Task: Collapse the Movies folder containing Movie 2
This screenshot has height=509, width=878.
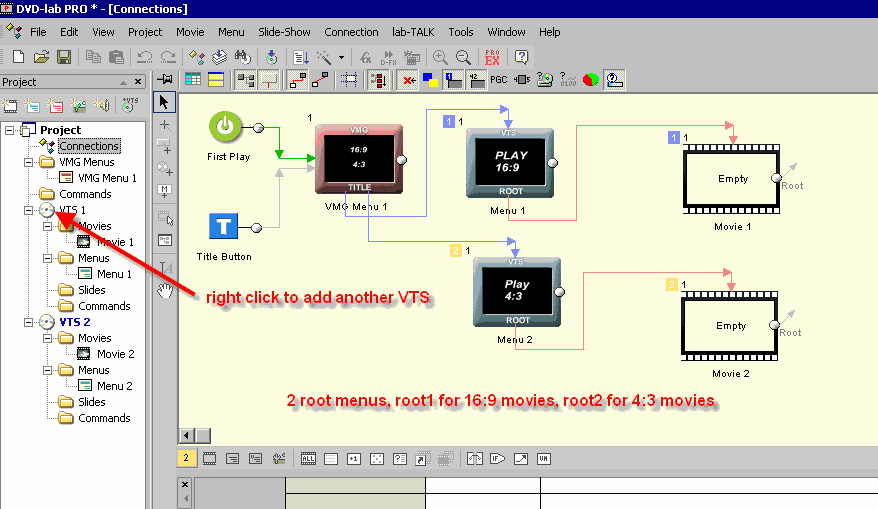Action: click(x=48, y=338)
